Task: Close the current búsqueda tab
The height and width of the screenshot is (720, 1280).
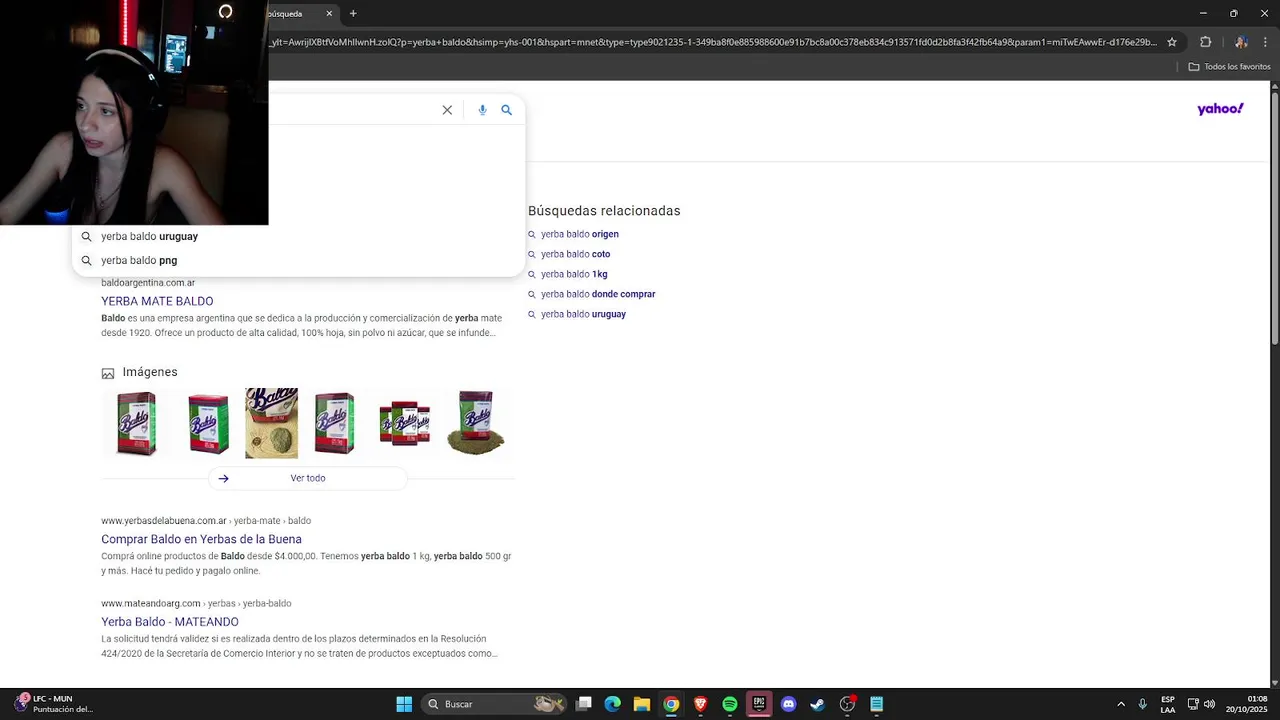Action: pyautogui.click(x=329, y=14)
